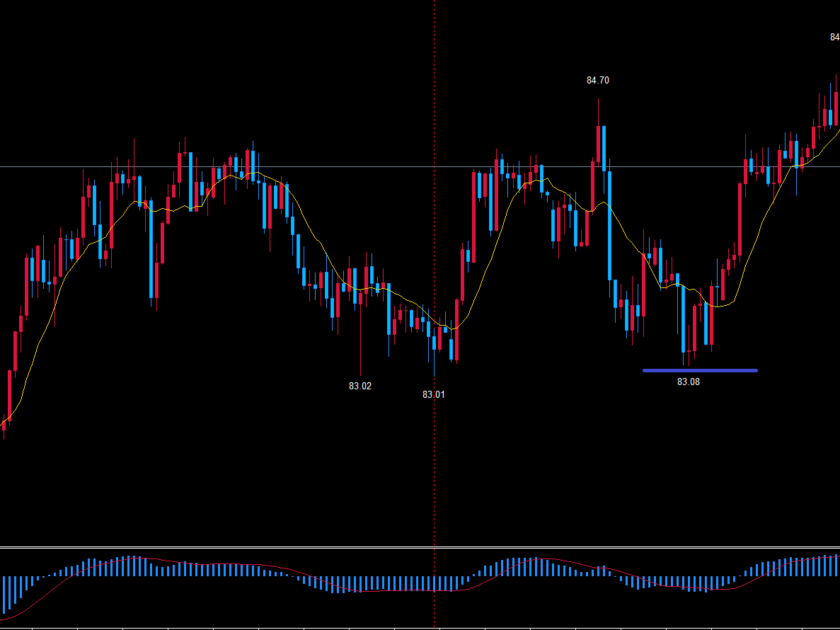840x630 pixels.
Task: Select the gray horizontal price line
Action: point(300,166)
